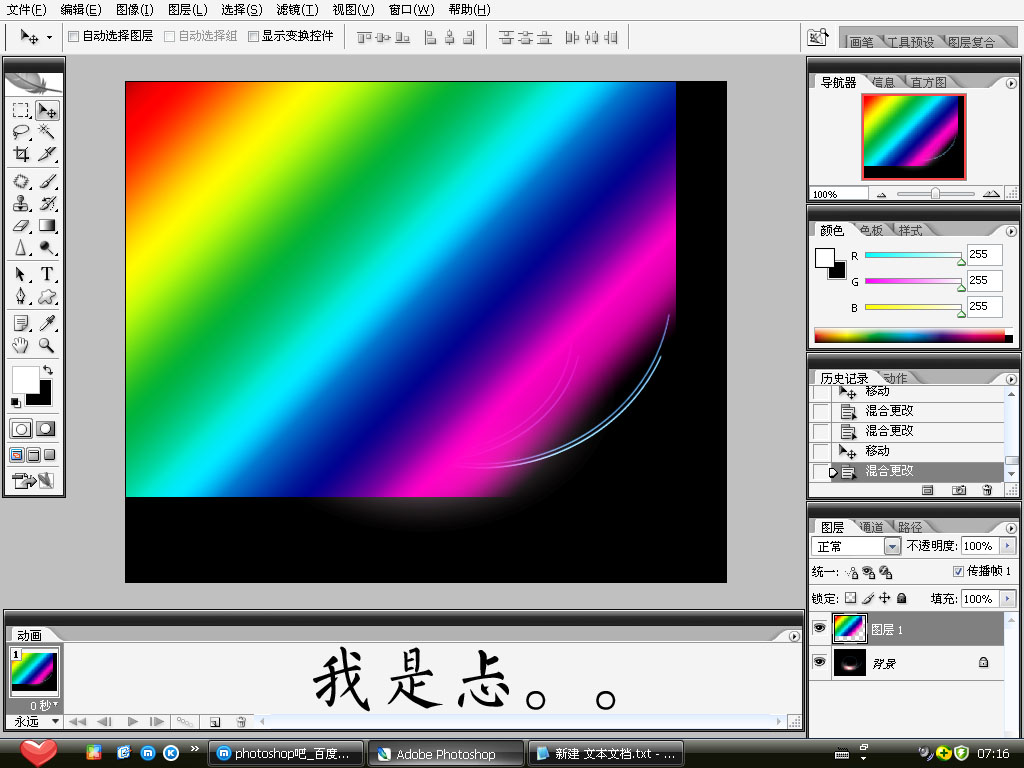Enable 自动选择图层 checkbox
The height and width of the screenshot is (768, 1024).
74,36
